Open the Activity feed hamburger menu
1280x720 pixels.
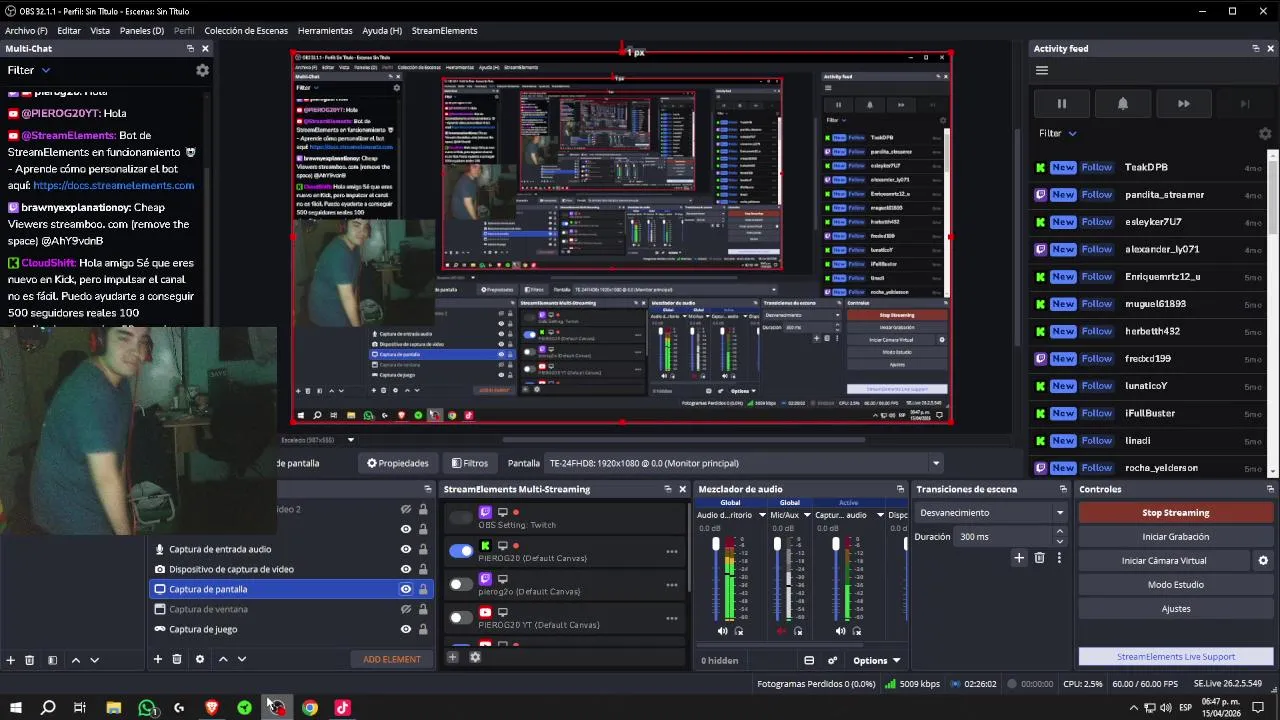point(1041,70)
